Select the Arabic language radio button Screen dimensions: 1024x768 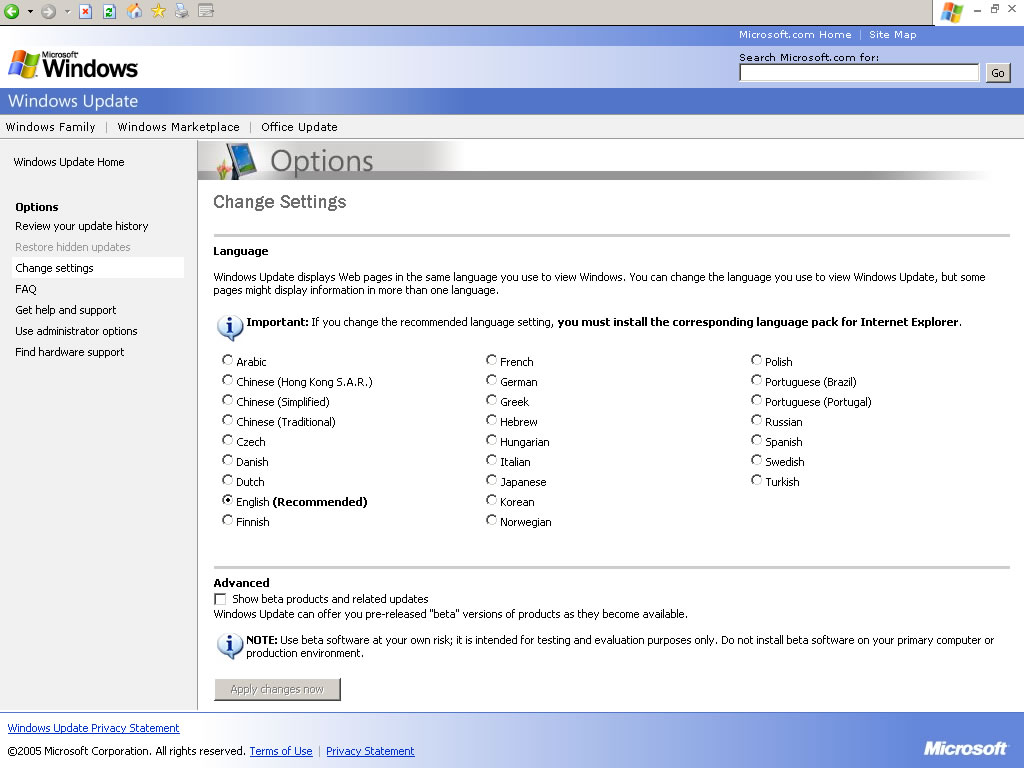tap(227, 360)
